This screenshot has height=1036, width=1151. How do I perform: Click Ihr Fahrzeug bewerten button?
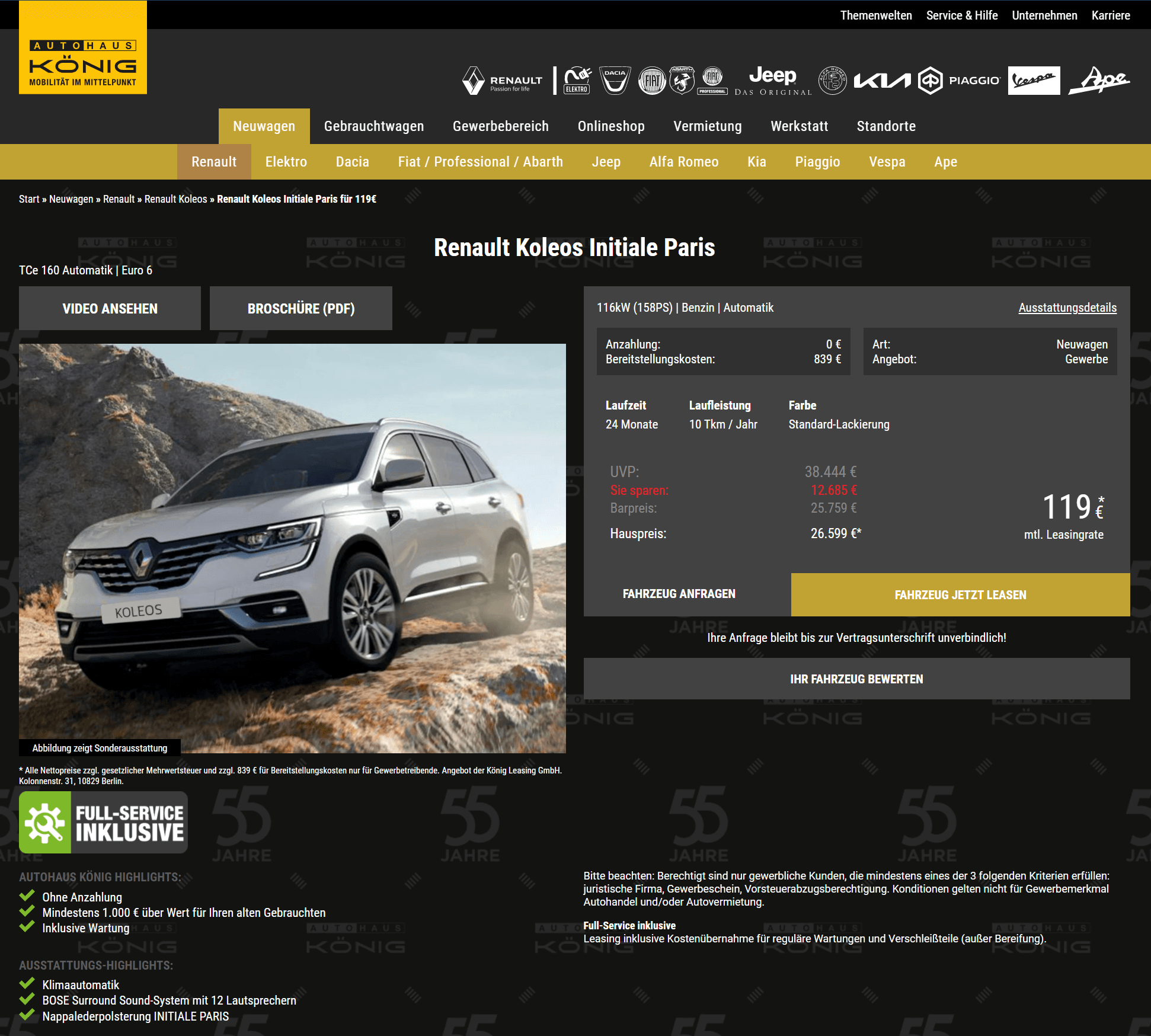point(856,679)
